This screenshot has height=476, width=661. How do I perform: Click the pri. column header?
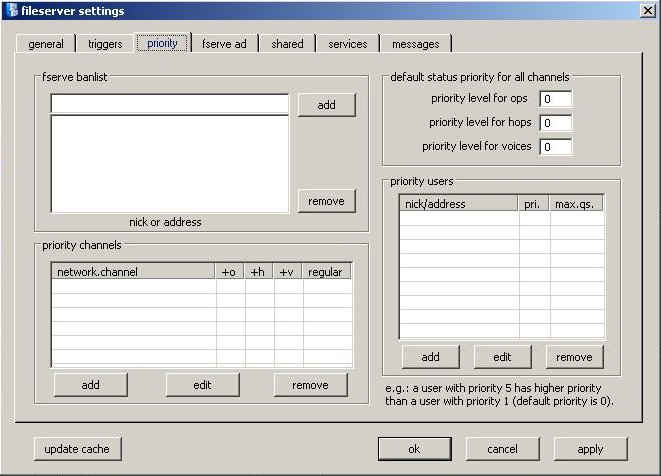pyautogui.click(x=533, y=204)
